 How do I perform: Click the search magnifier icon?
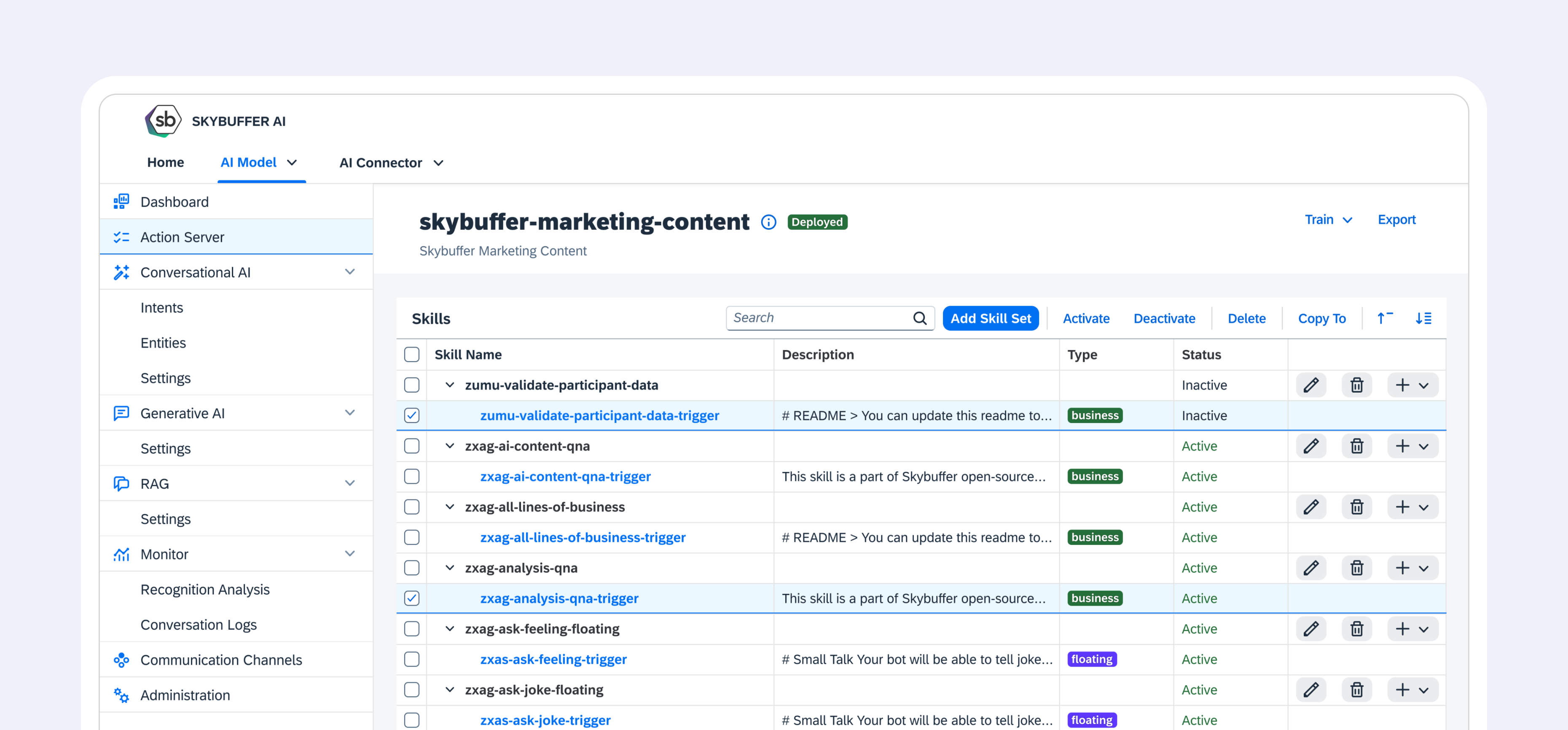920,318
